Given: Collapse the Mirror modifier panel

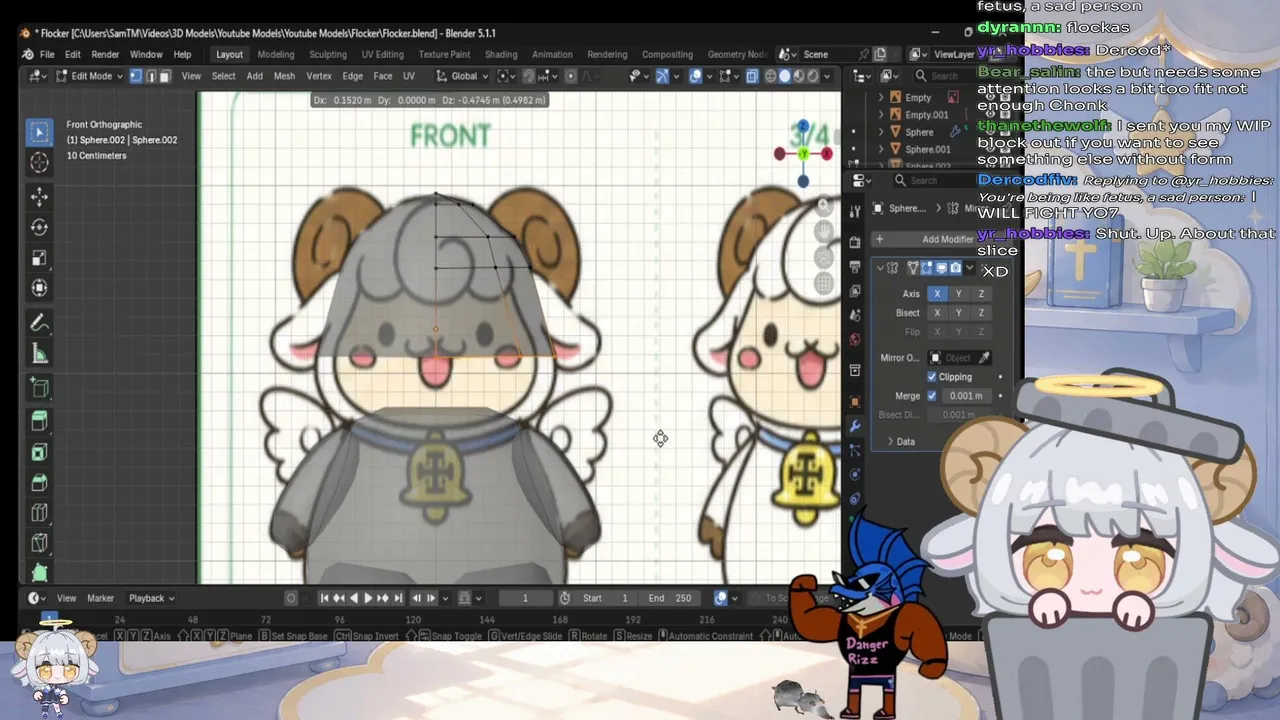Looking at the screenshot, I should click(x=880, y=268).
